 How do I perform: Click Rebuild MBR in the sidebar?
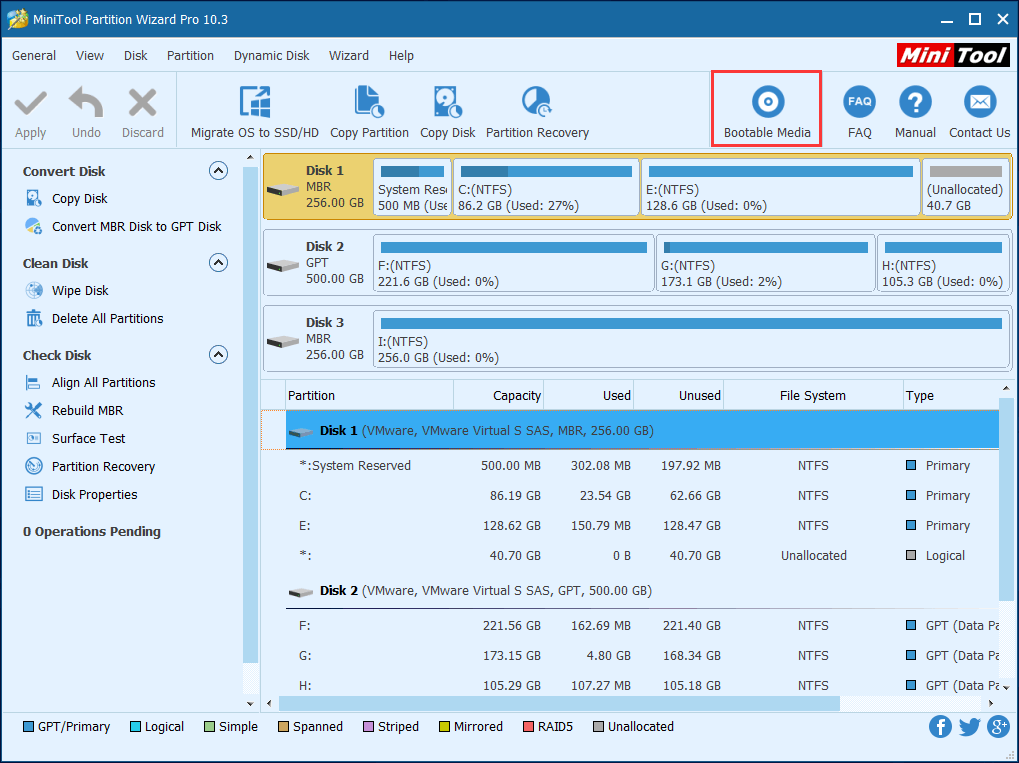coord(87,411)
